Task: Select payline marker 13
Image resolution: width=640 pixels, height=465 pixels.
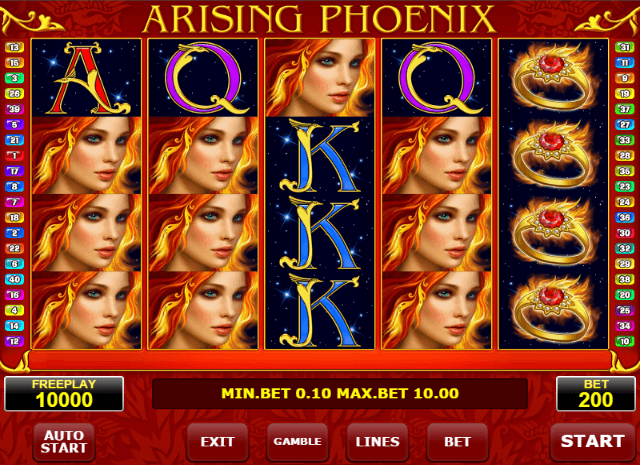Action: pyautogui.click(x=14, y=47)
